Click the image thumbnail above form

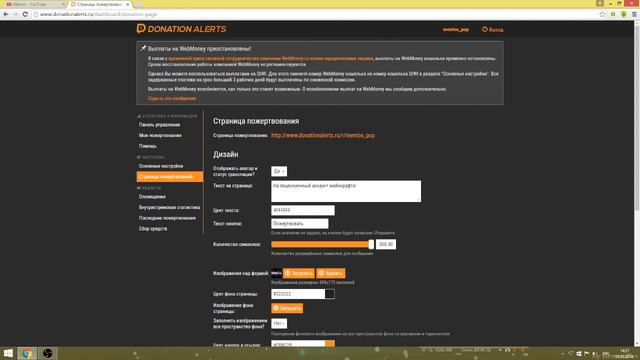tap(276, 273)
